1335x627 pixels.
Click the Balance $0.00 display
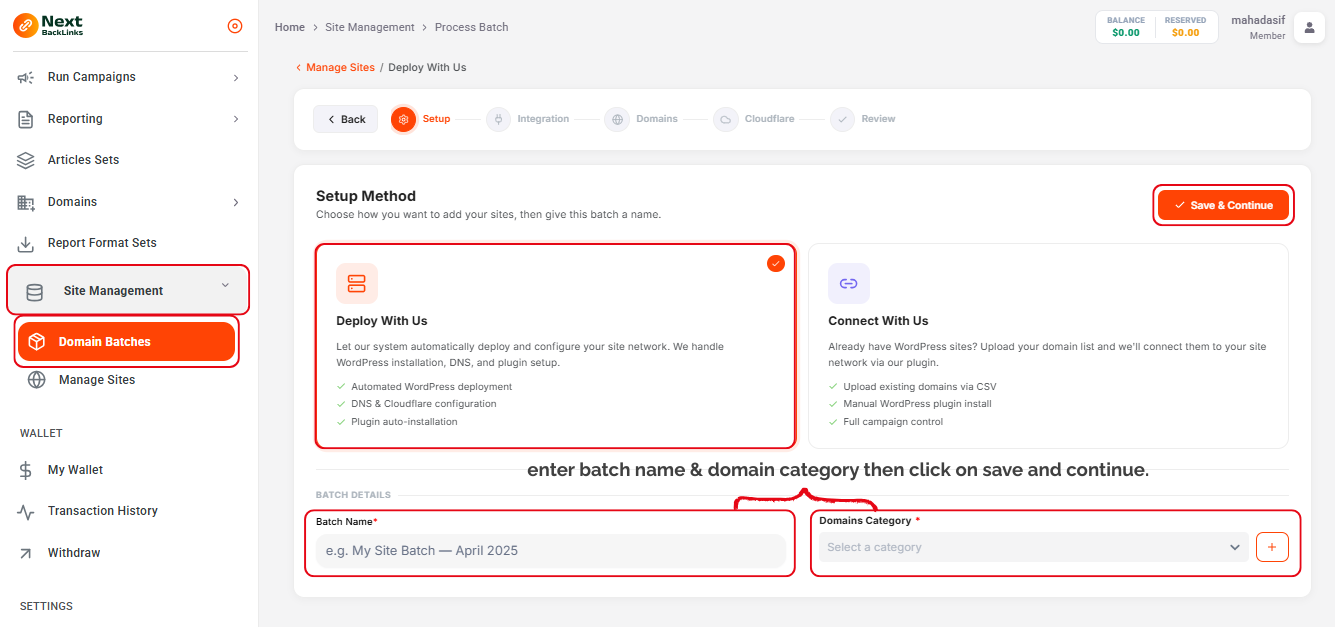pos(1126,27)
